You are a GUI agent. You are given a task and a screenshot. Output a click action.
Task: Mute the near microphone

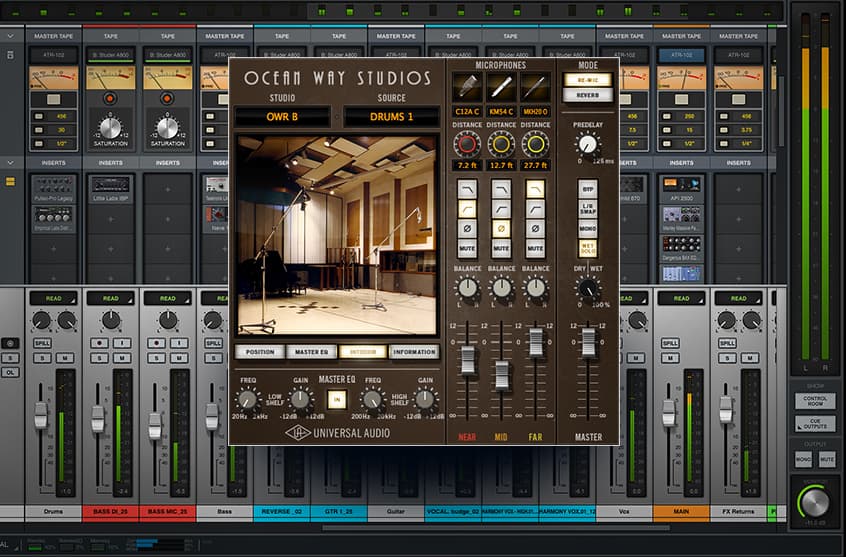coord(467,248)
